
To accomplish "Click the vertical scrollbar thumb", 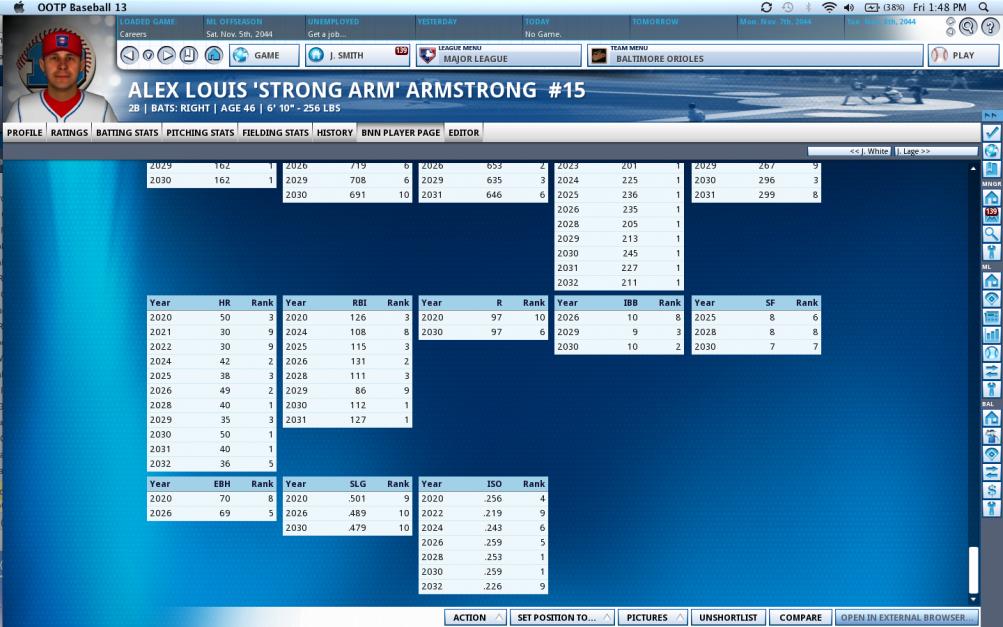I will [x=974, y=570].
